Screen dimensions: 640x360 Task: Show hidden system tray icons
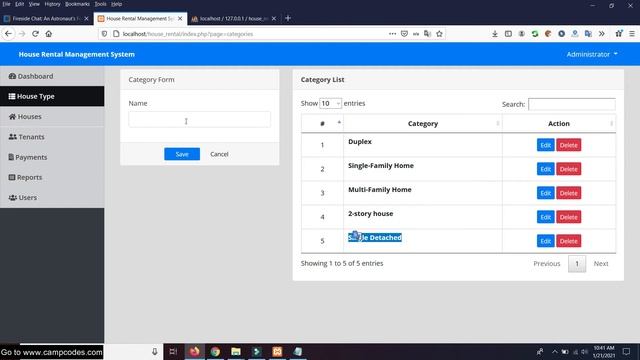point(554,351)
